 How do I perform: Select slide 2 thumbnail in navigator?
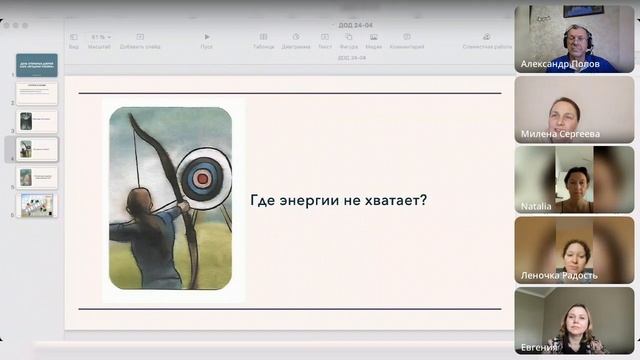pyautogui.click(x=37, y=93)
